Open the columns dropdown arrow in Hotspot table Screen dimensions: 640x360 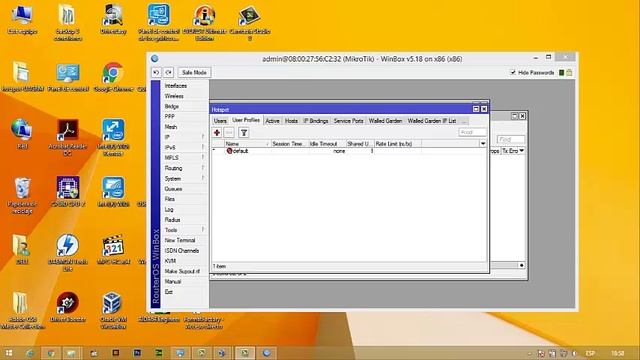[483, 144]
